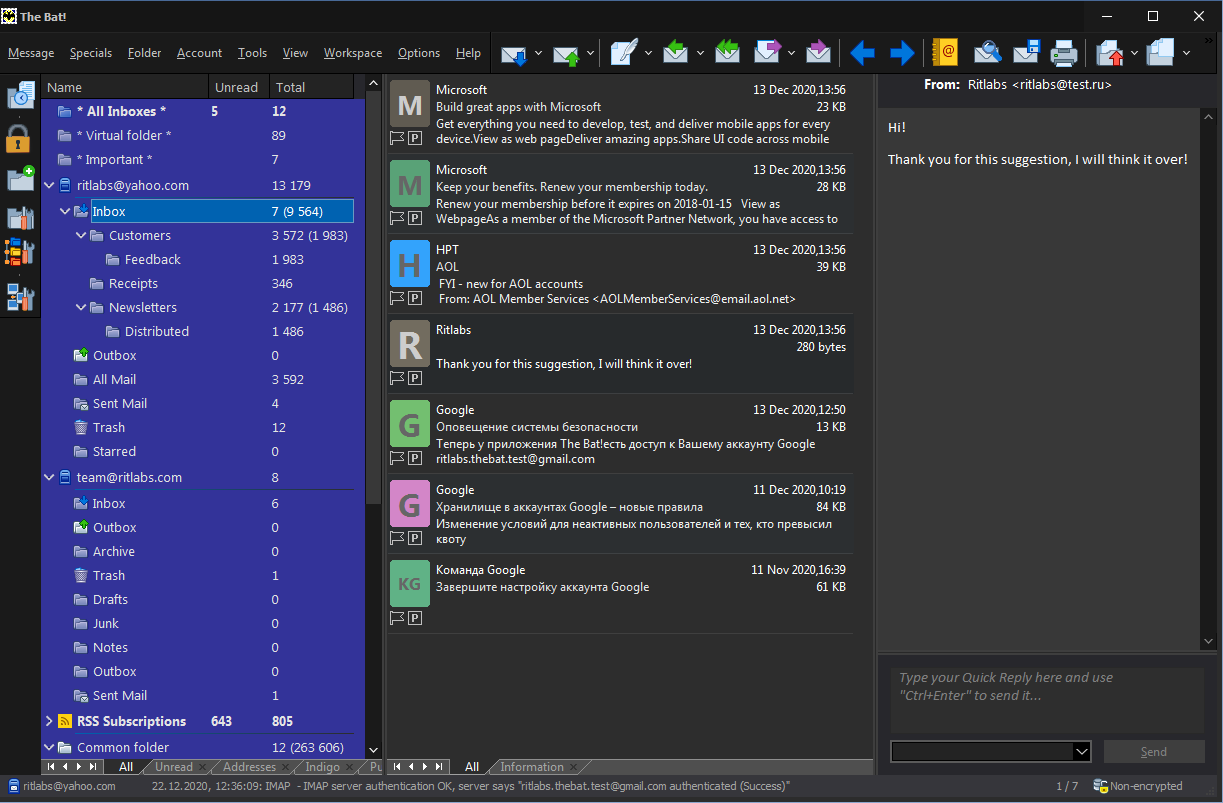
Task: Sort folders by the Name column header
Action: (x=126, y=87)
